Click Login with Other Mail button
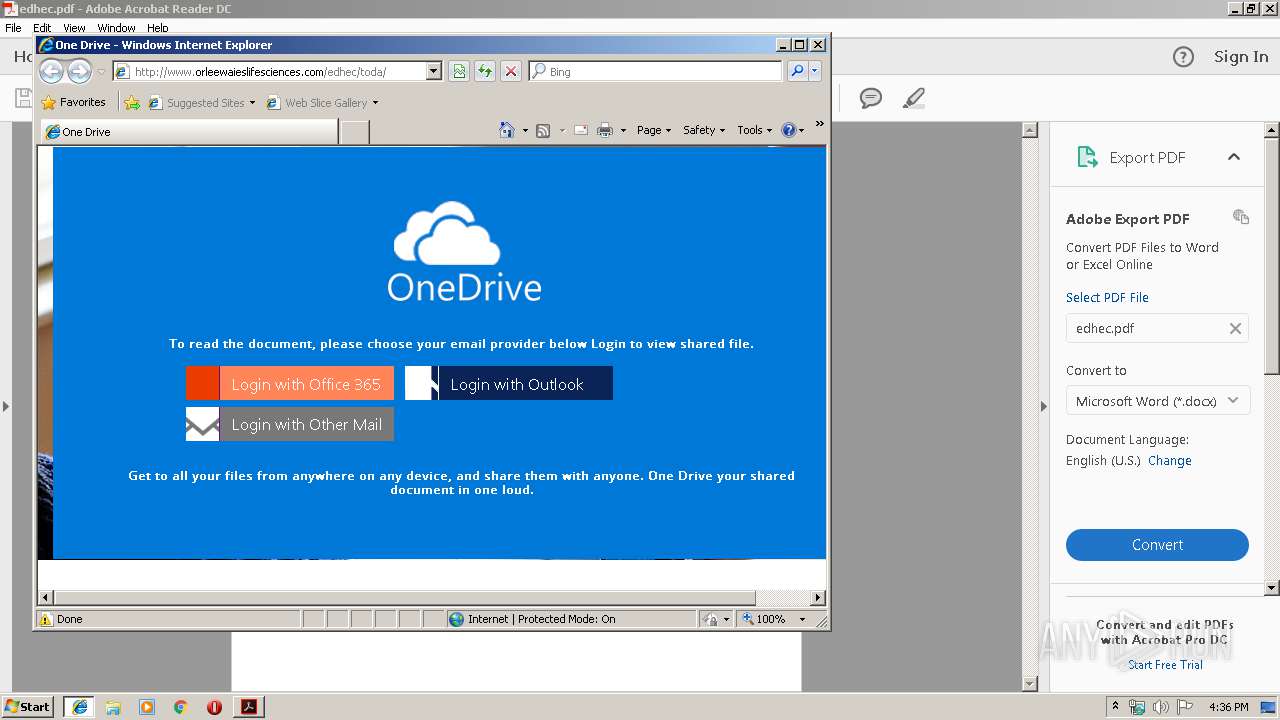The height and width of the screenshot is (720, 1280). click(290, 424)
